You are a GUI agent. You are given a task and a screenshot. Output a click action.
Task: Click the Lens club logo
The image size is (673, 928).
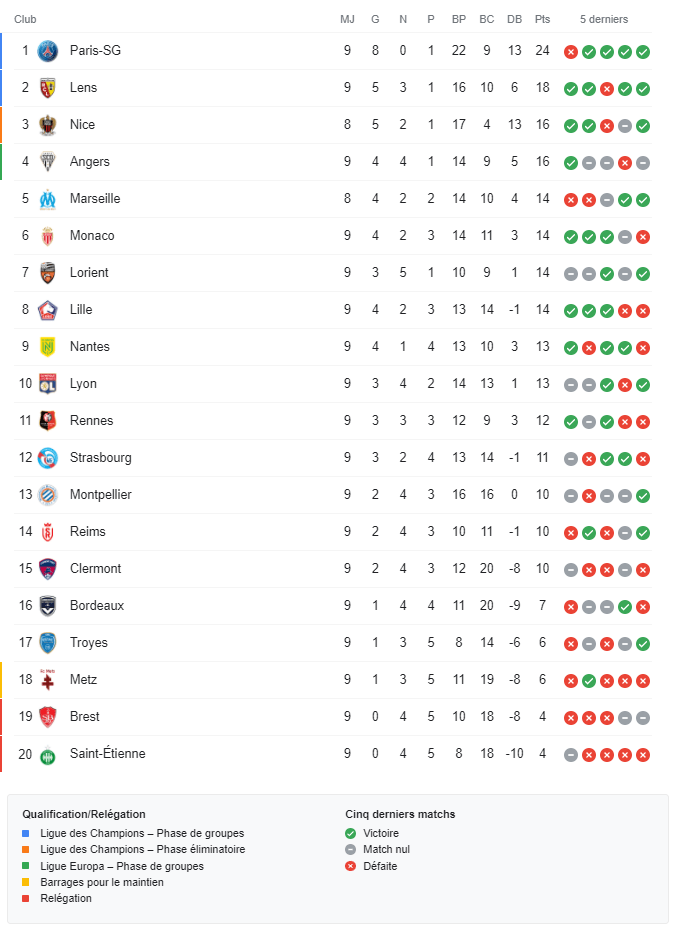(47, 88)
